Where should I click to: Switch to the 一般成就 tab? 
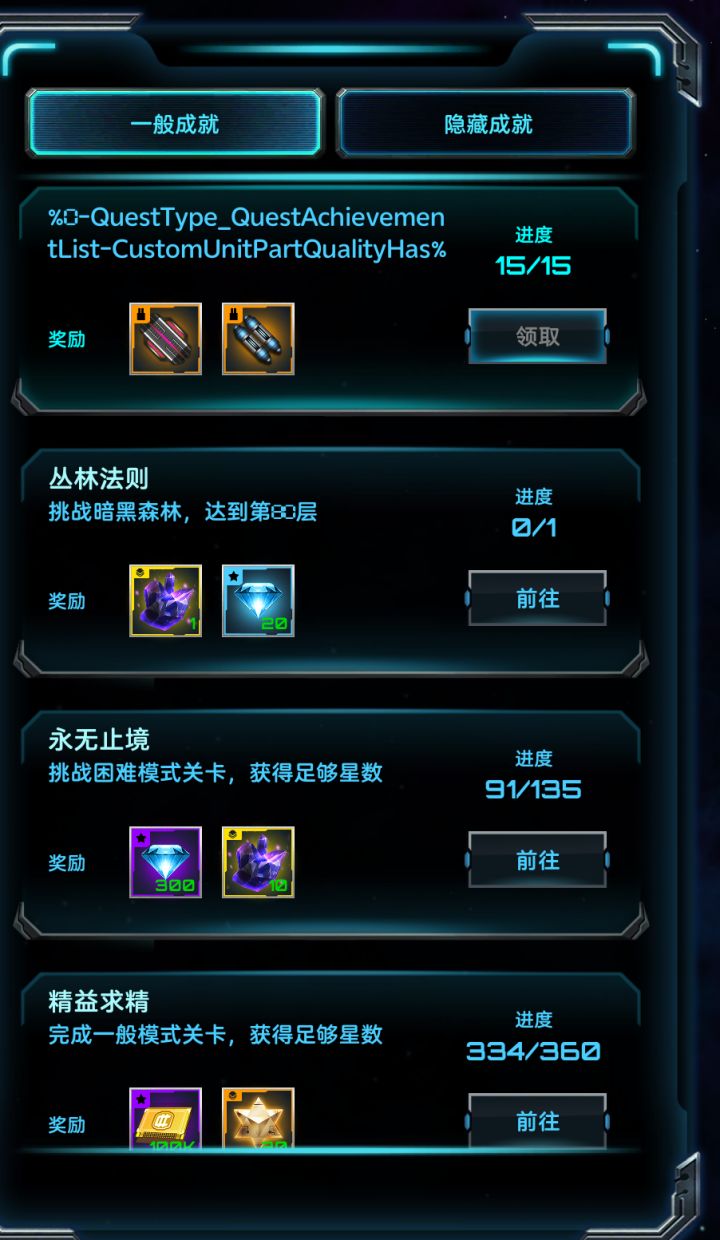[175, 123]
